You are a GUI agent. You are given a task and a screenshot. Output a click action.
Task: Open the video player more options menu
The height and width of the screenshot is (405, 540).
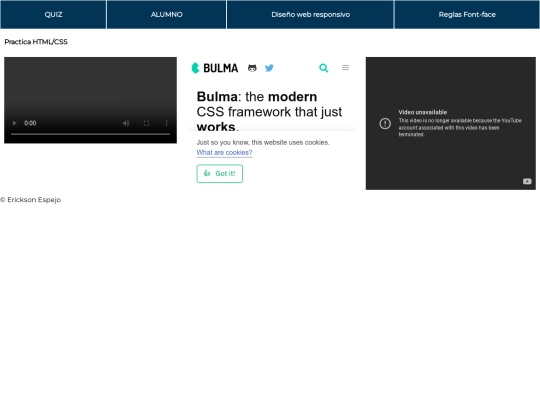166,123
